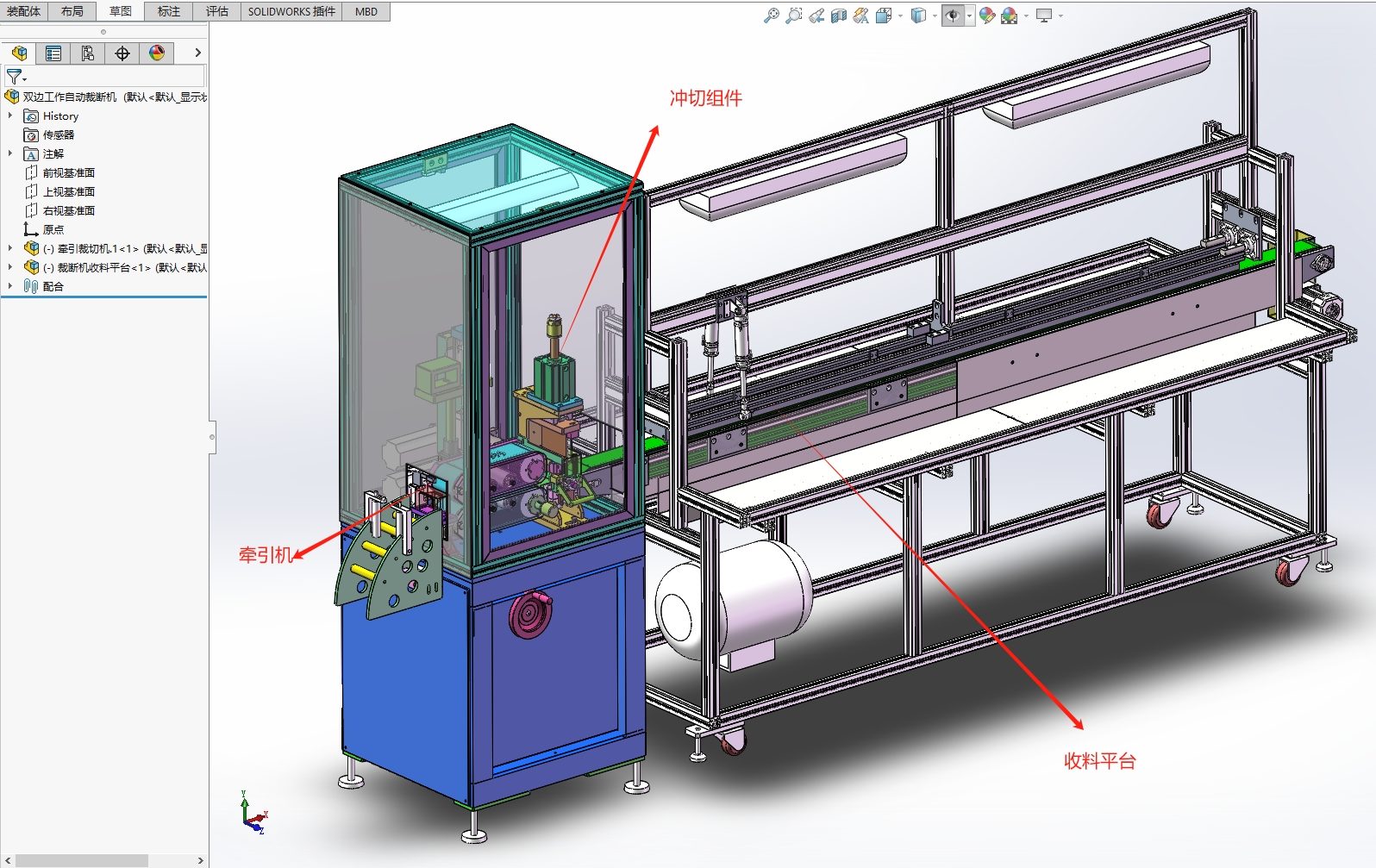
Task: Expand the 牵引裁切机.1 subassembly
Action: tap(10, 248)
